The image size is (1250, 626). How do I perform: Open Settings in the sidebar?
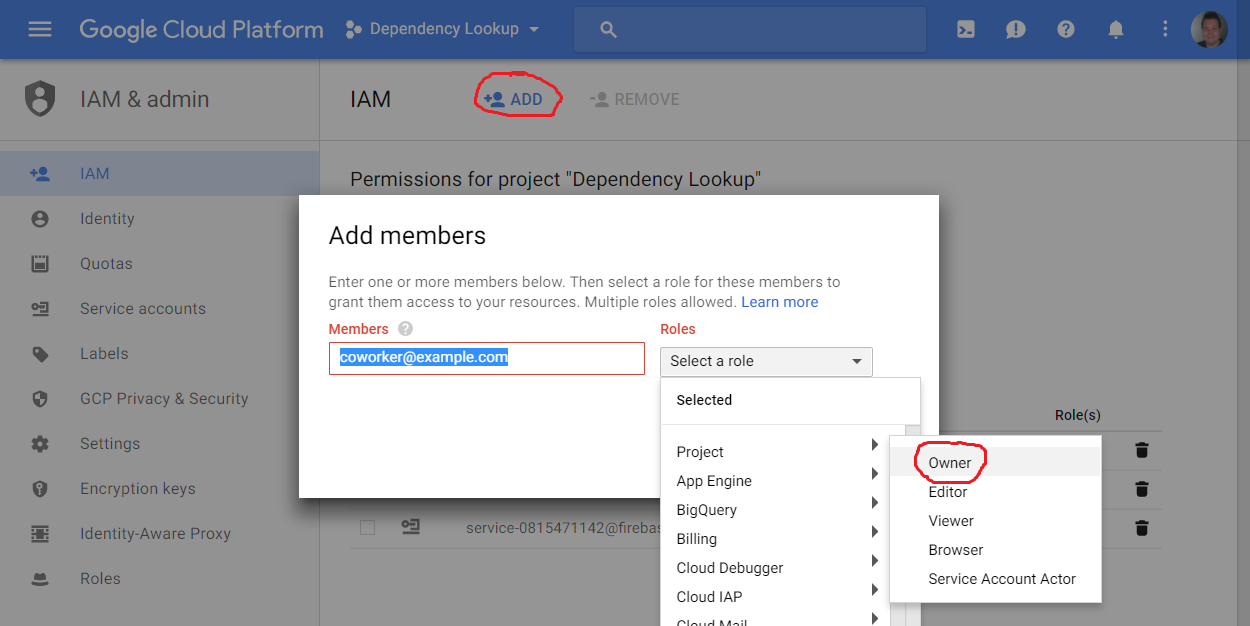[x=160, y=444]
